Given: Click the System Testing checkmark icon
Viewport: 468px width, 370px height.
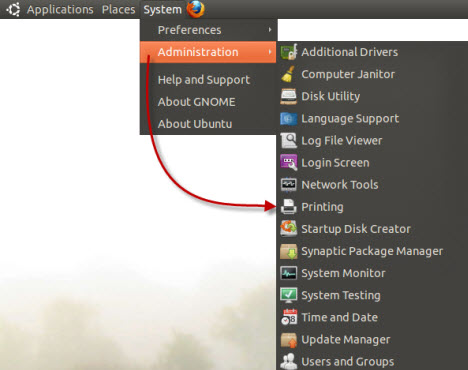Looking at the screenshot, I should pos(289,295).
